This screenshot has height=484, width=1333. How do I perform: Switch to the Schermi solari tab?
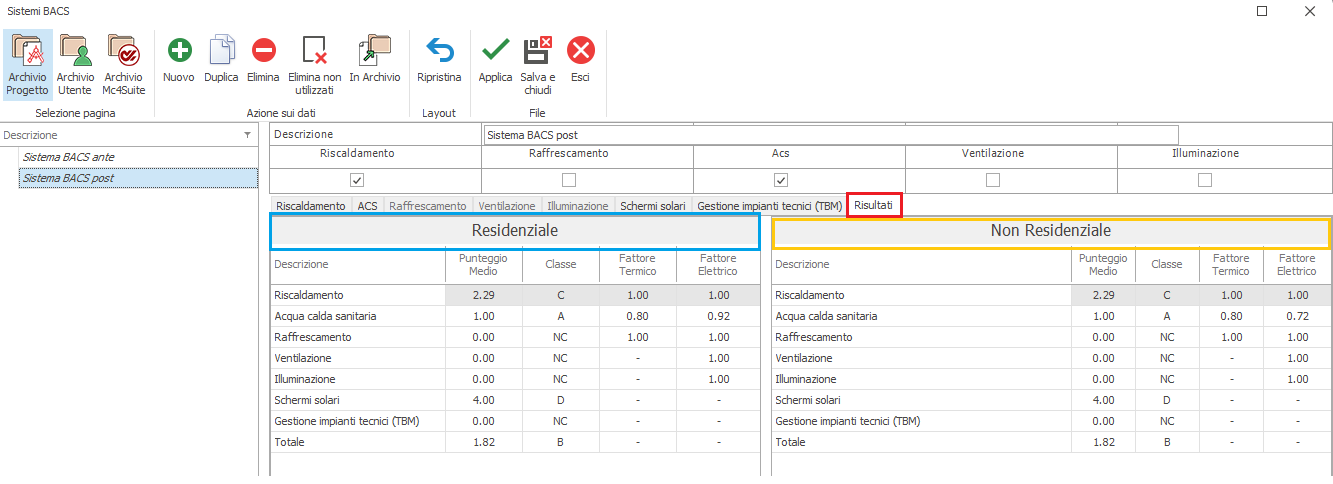pyautogui.click(x=652, y=206)
